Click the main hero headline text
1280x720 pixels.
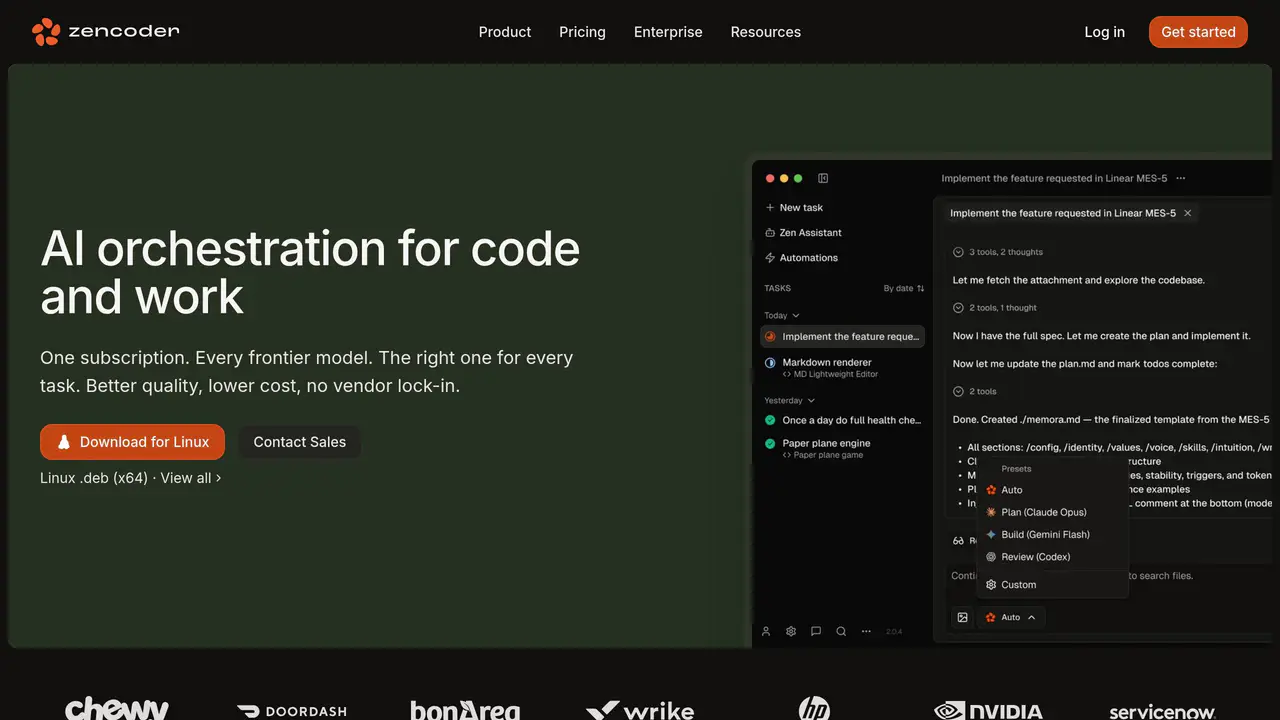click(310, 272)
